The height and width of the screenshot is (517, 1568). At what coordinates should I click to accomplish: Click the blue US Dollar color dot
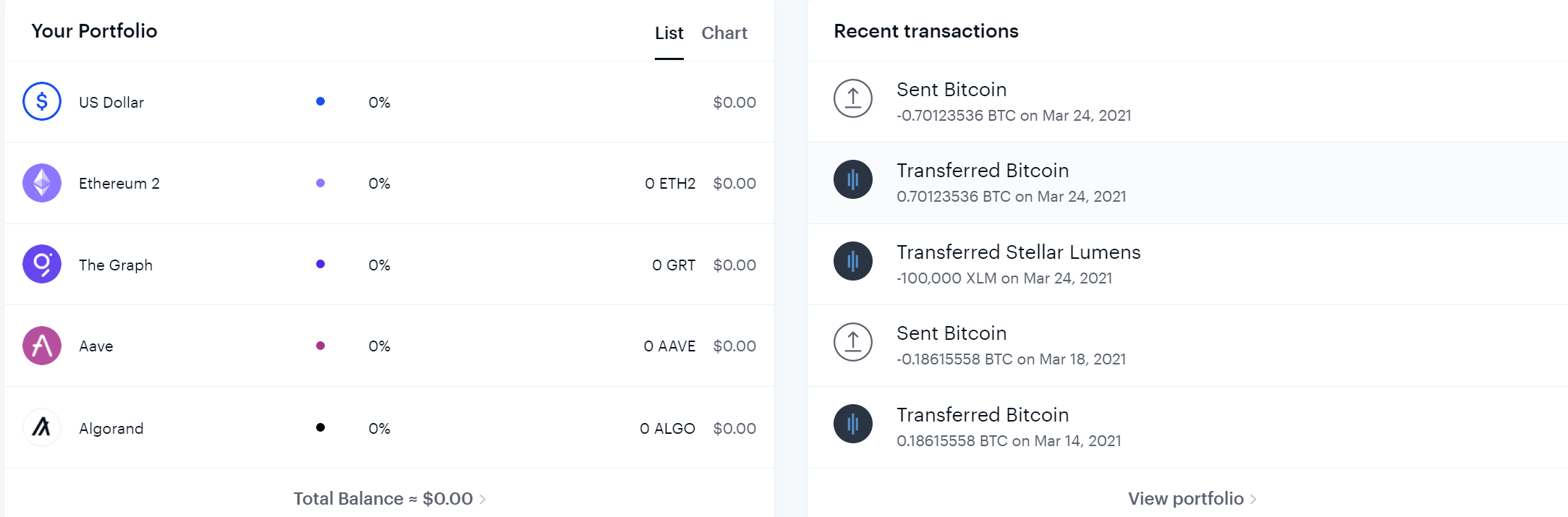[321, 101]
